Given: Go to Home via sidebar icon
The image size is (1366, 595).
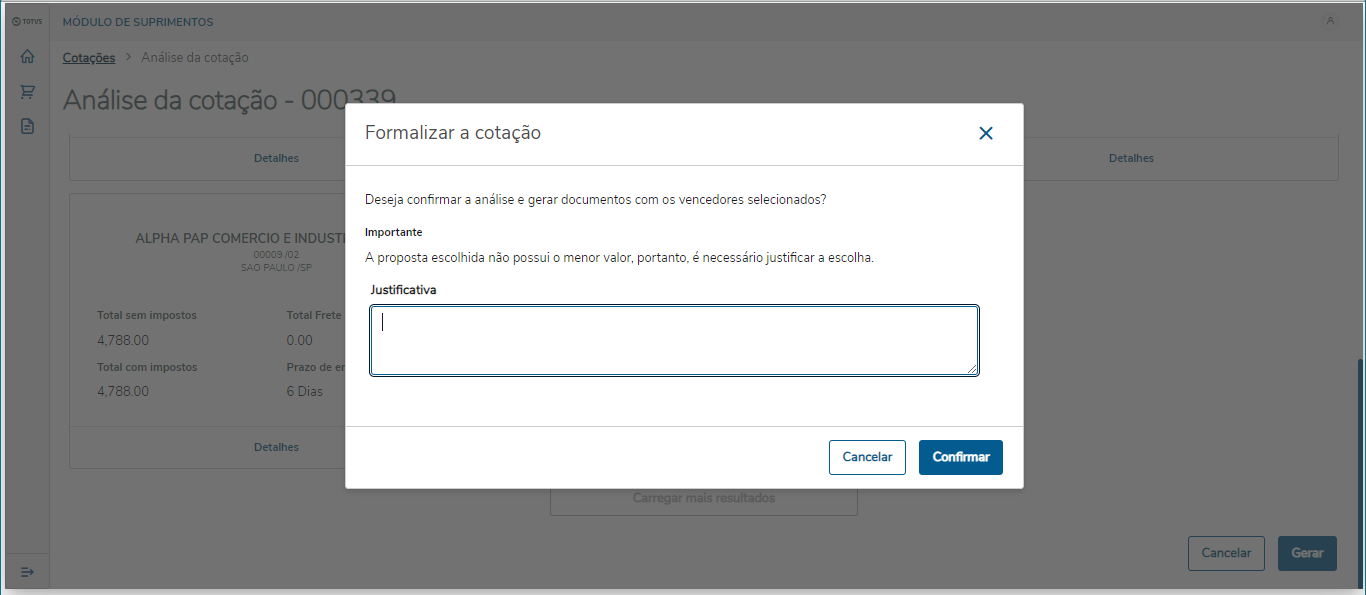Looking at the screenshot, I should (27, 57).
